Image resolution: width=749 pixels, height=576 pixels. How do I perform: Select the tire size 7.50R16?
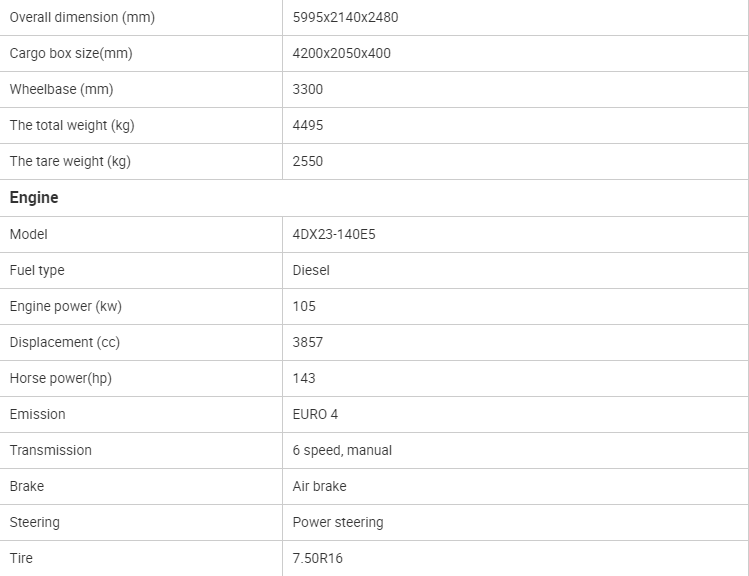pos(318,558)
